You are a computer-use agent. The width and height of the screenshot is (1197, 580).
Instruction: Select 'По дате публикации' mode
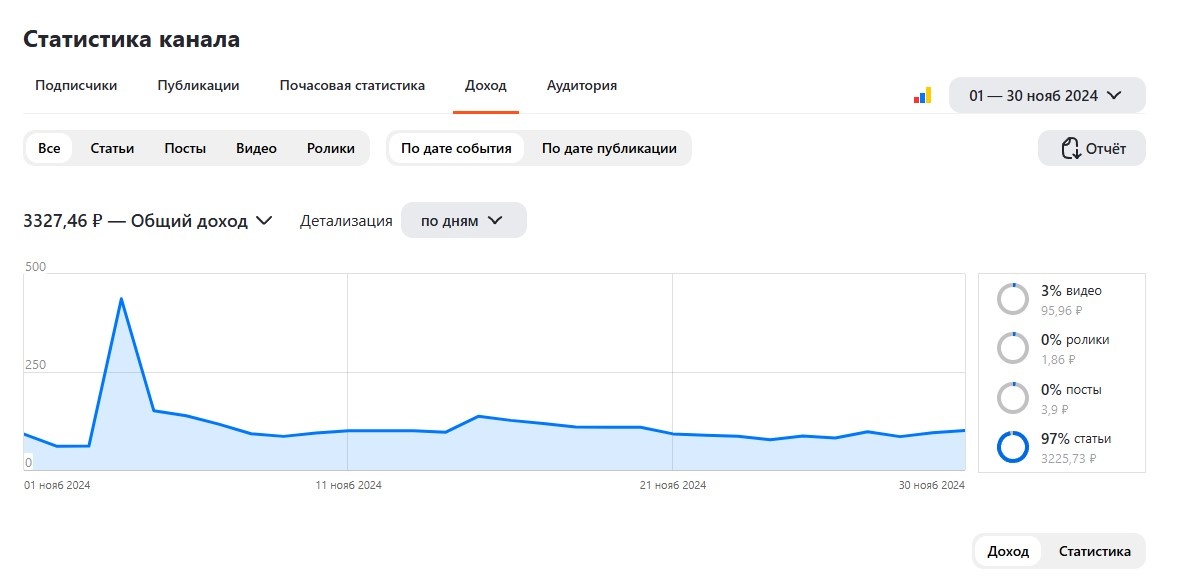click(x=609, y=149)
